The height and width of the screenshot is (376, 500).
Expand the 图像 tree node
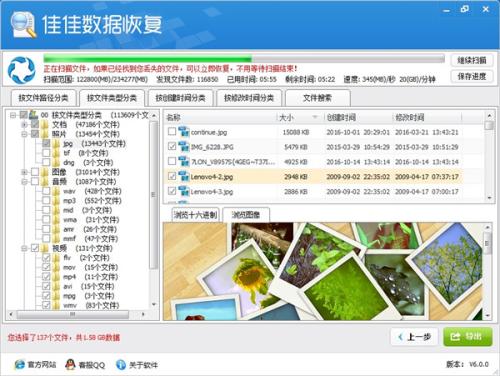24,172
